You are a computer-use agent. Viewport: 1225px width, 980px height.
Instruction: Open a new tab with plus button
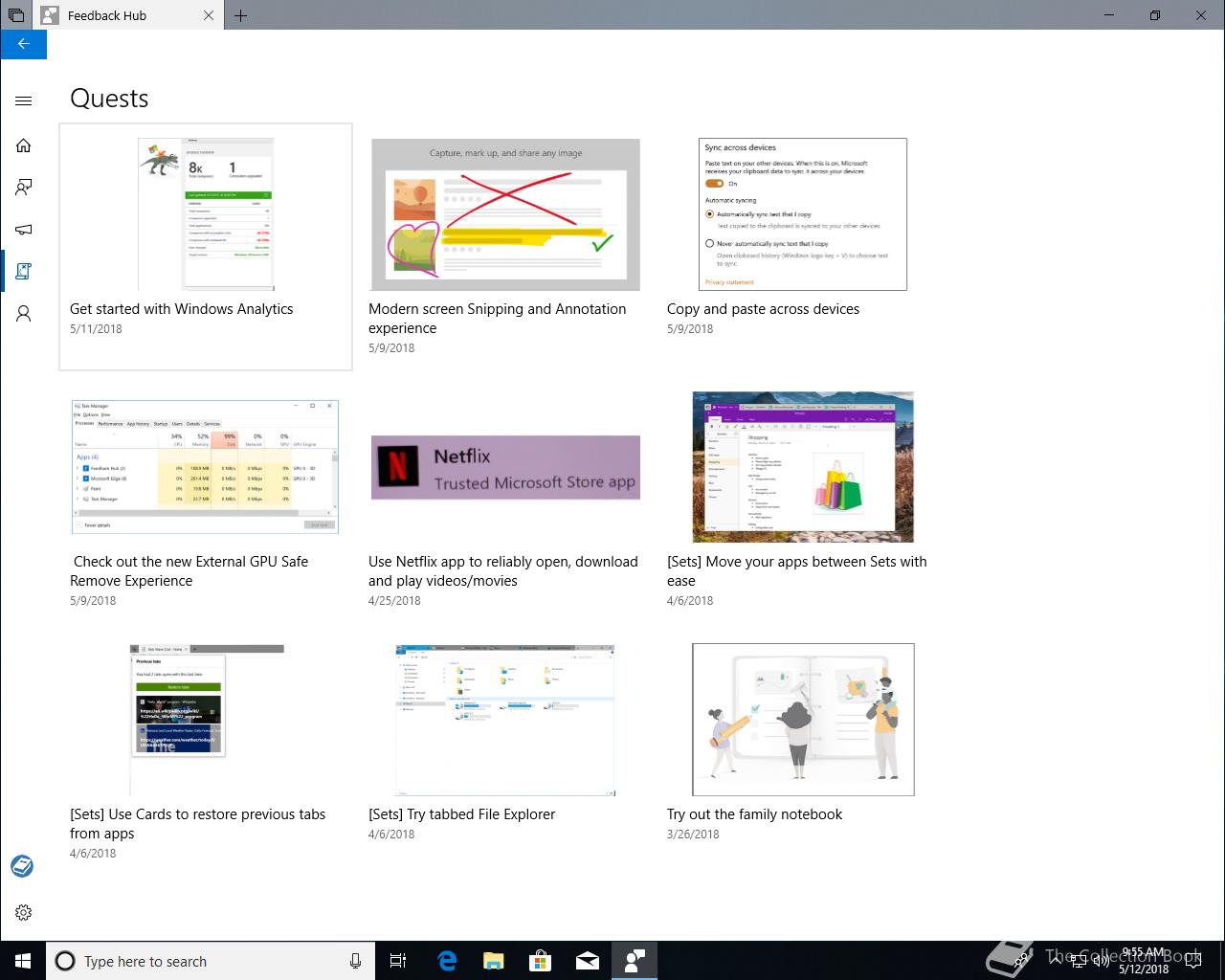pos(240,15)
